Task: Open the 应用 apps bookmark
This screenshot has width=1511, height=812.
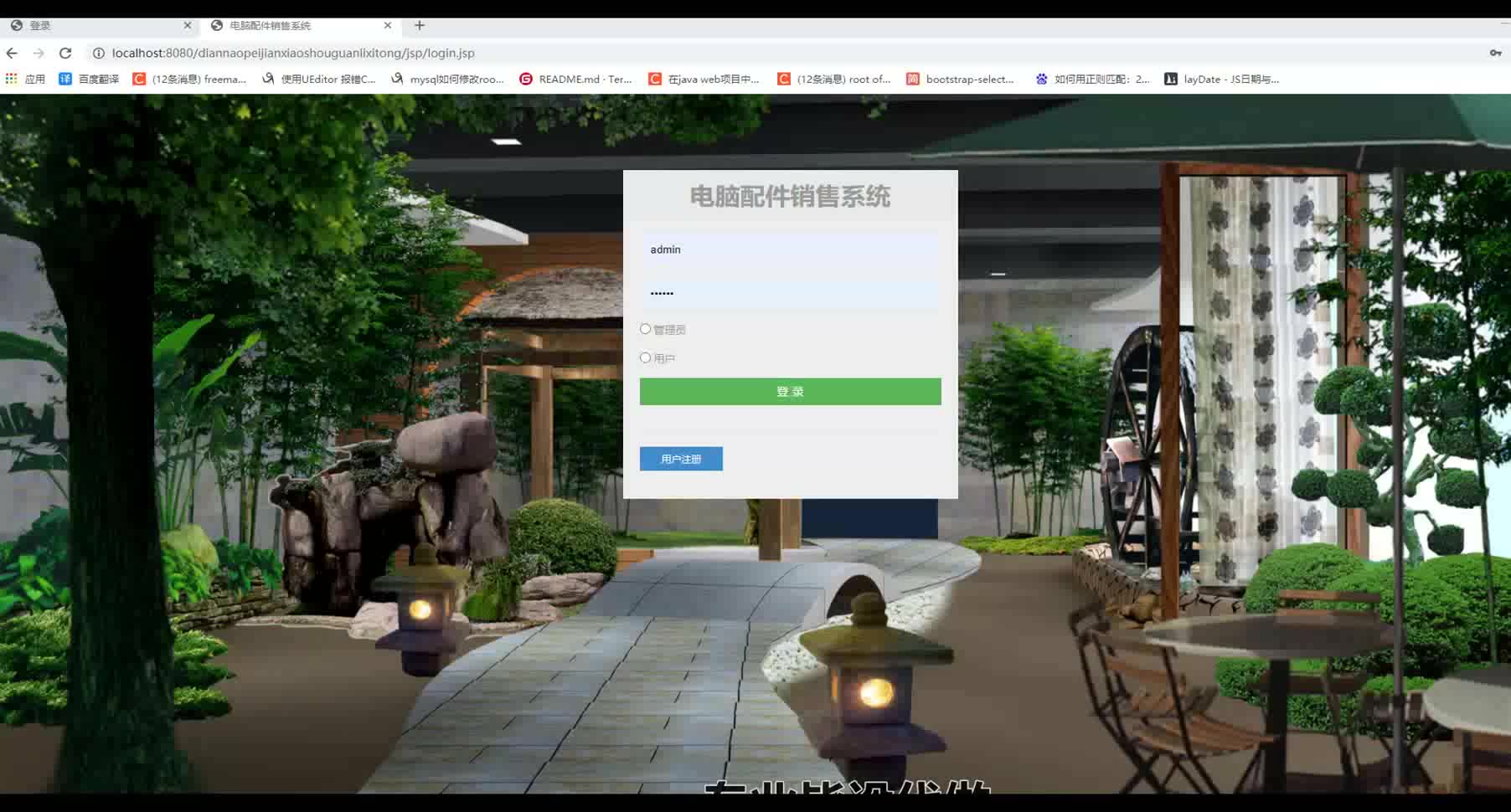Action: [25, 79]
